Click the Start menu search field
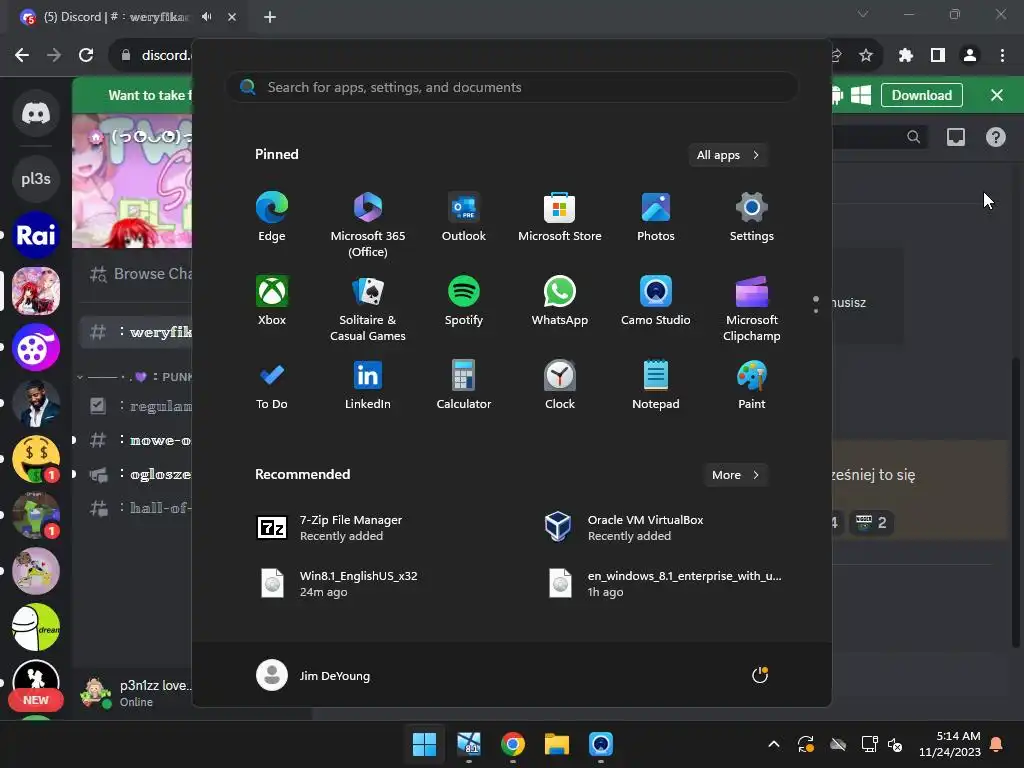 (x=512, y=87)
